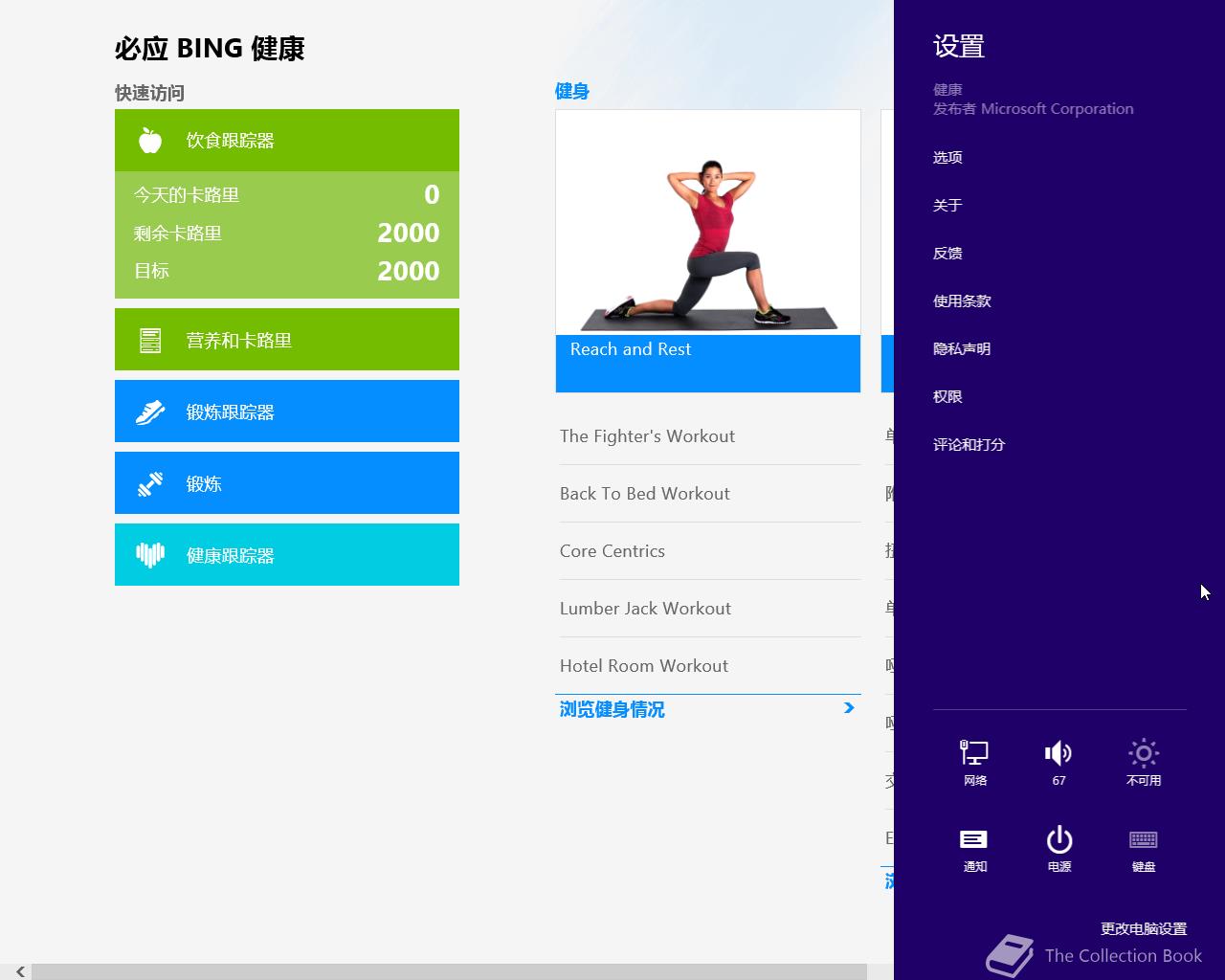Click the dumbbell icon on 锻炼 tile
The image size is (1225, 980).
pyautogui.click(x=150, y=484)
